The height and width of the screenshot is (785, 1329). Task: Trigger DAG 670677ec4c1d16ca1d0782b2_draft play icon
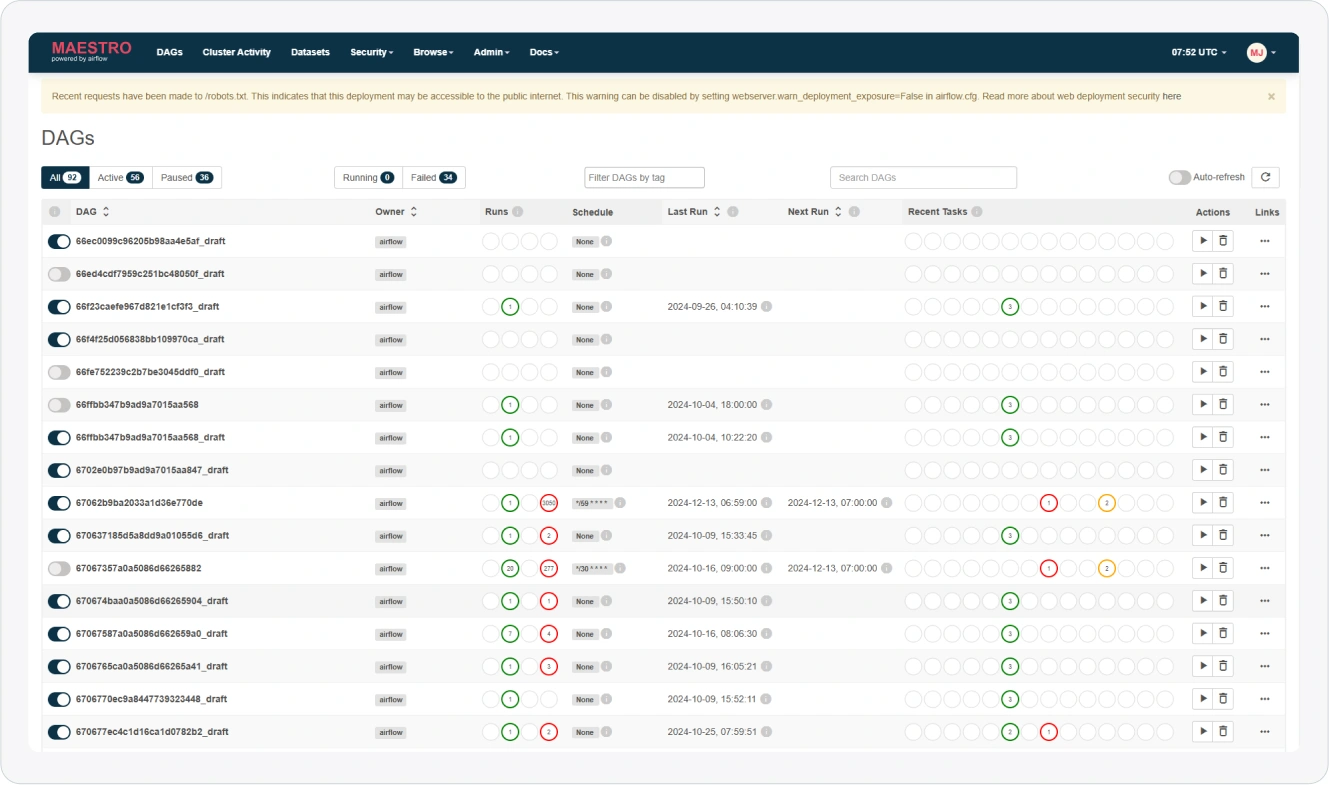point(1202,732)
